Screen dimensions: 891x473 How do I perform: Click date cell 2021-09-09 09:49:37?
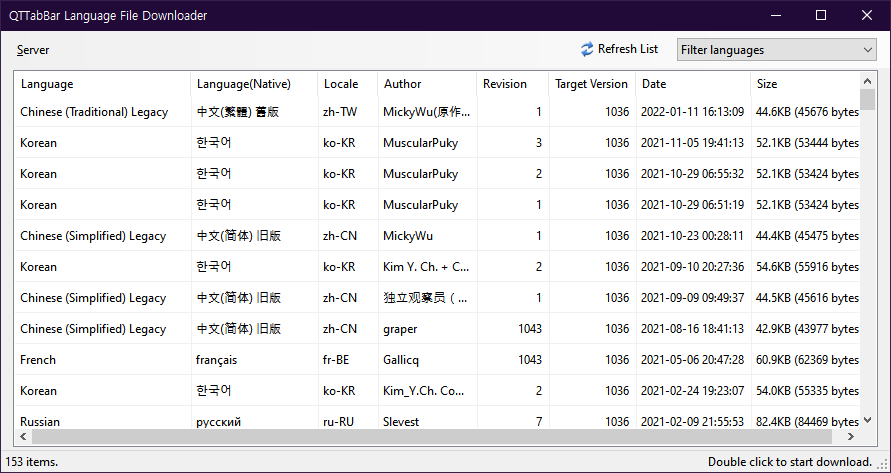pyautogui.click(x=692, y=298)
